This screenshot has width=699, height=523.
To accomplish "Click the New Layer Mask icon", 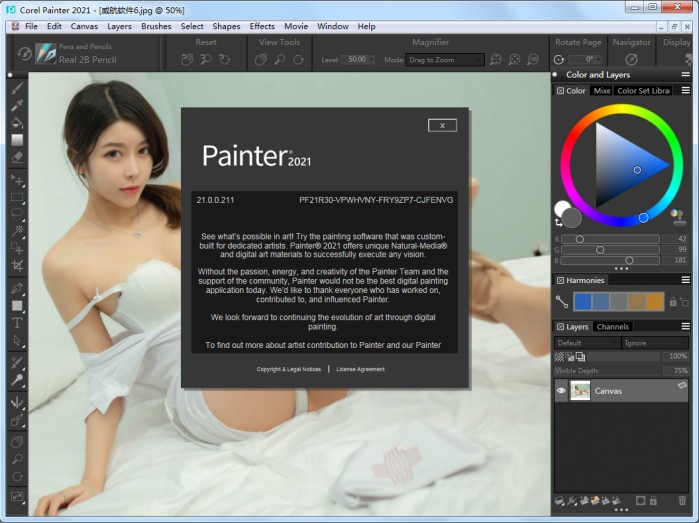I will [640, 501].
